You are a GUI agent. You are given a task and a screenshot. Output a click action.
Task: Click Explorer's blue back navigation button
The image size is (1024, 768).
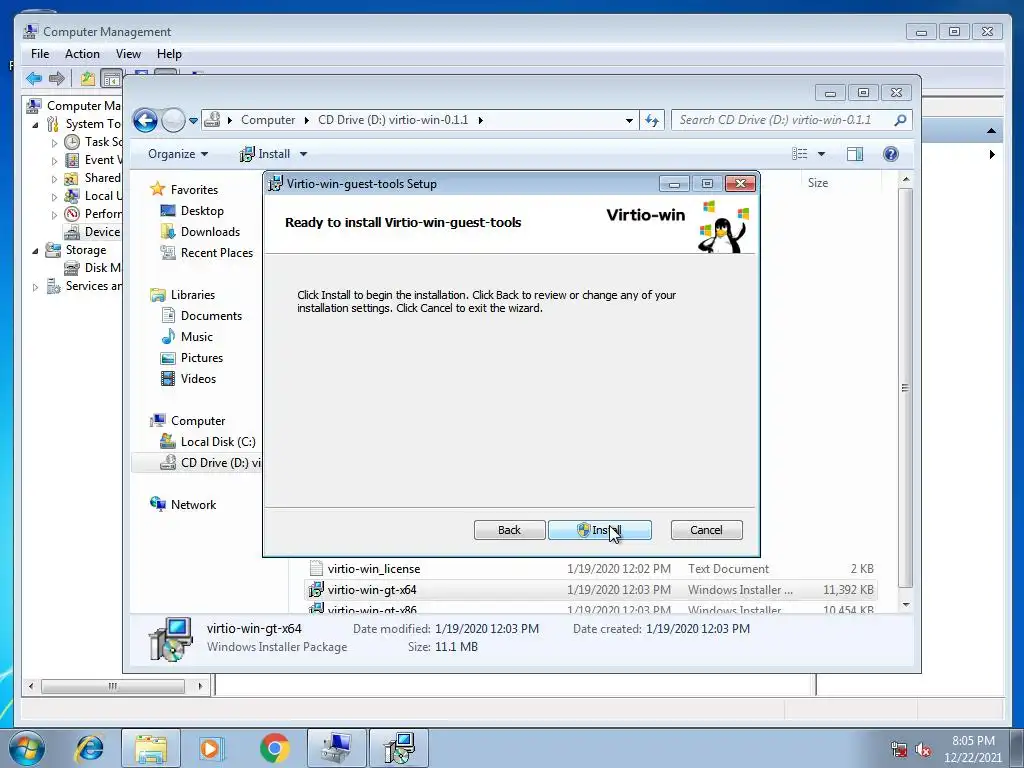145,120
